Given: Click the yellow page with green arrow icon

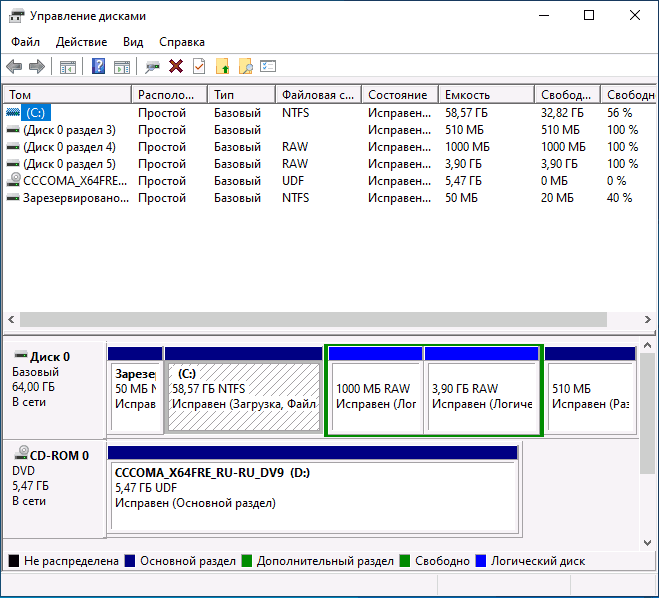Looking at the screenshot, I should click(222, 66).
